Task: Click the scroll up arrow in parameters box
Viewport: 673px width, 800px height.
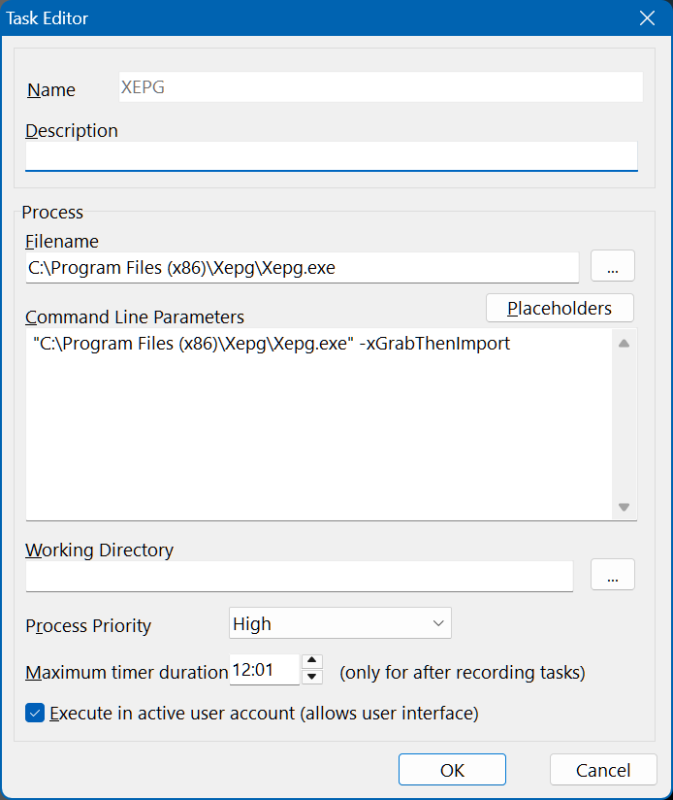Action: [x=624, y=343]
